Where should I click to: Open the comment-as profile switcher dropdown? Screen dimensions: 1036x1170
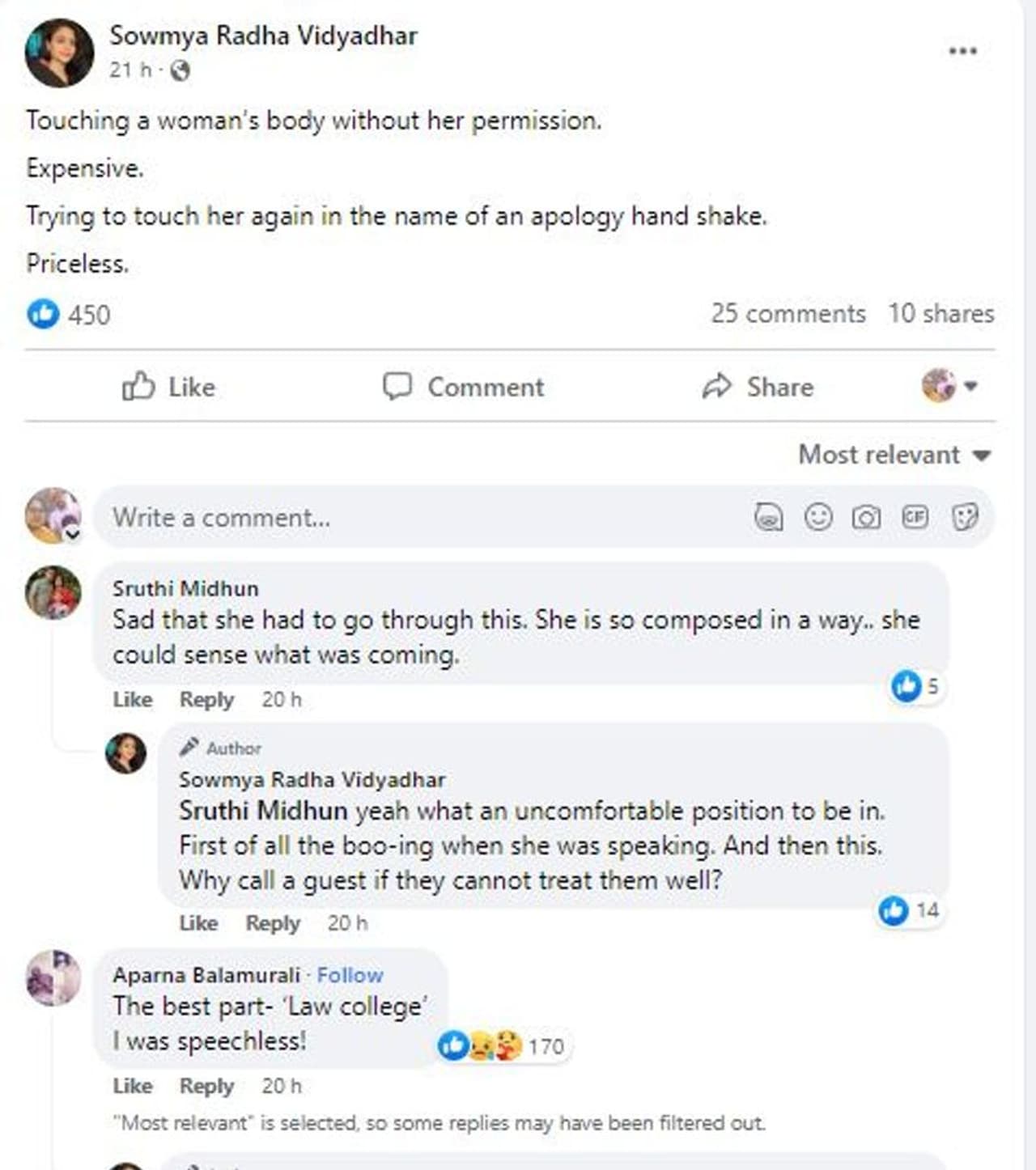[949, 386]
